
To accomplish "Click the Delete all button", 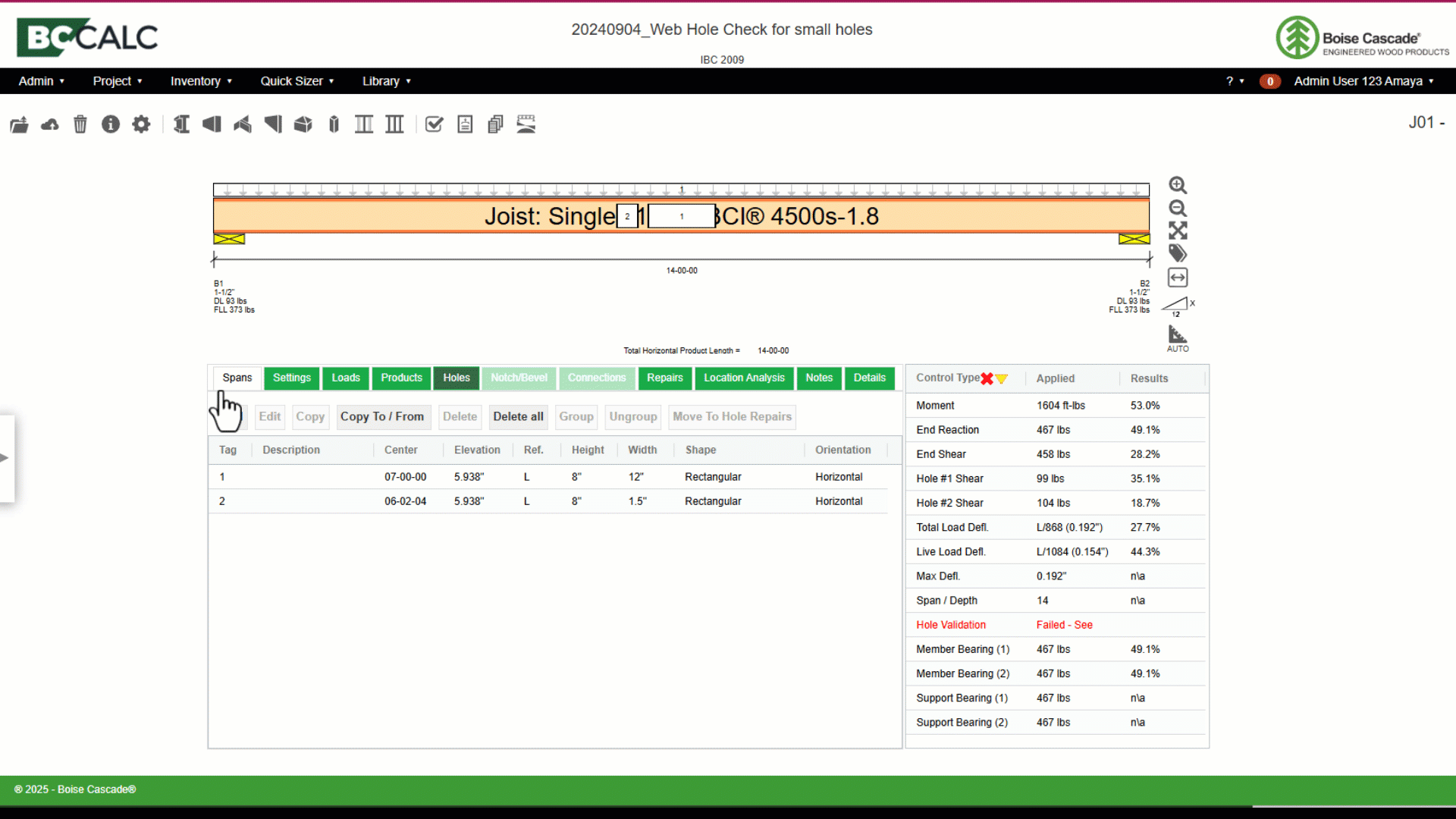I will [x=518, y=416].
